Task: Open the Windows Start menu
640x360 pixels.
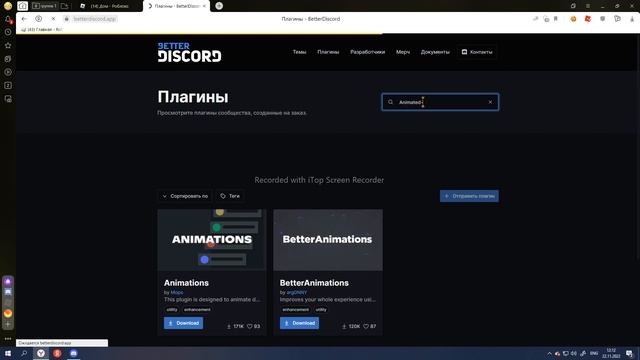Action: [x=8, y=353]
